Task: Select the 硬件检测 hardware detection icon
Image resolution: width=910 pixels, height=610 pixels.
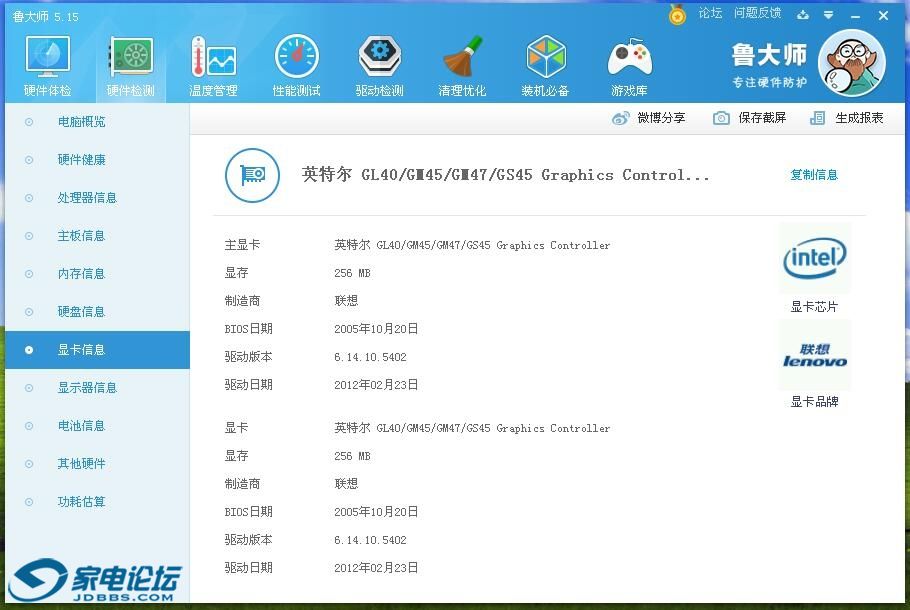Action: [x=129, y=63]
